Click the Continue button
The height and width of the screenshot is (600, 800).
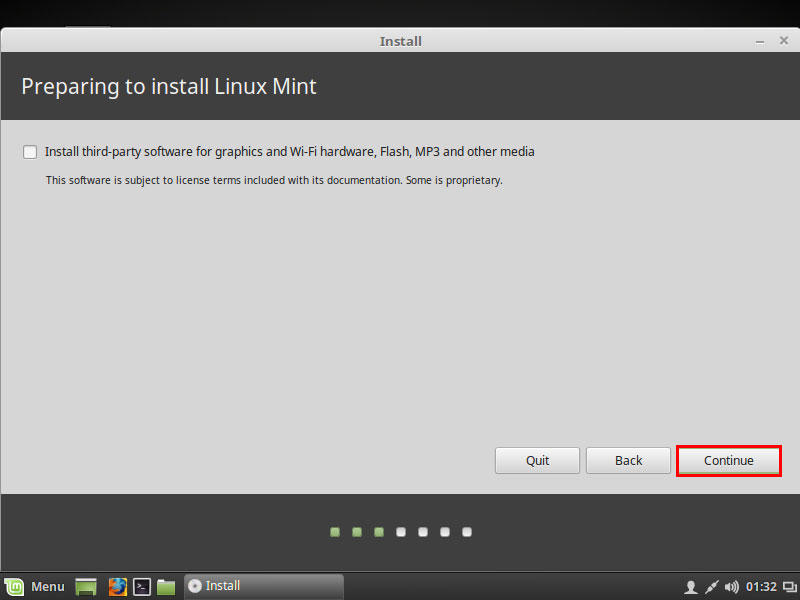point(729,461)
